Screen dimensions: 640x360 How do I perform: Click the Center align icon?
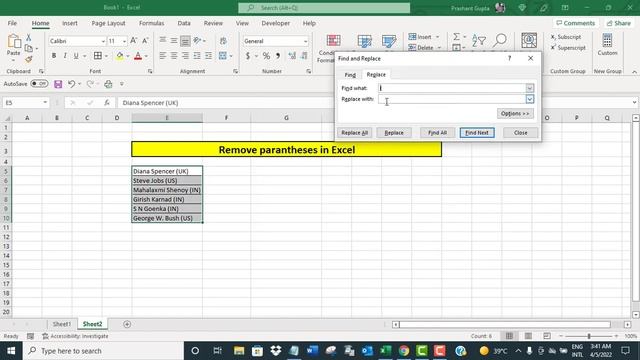click(174, 56)
